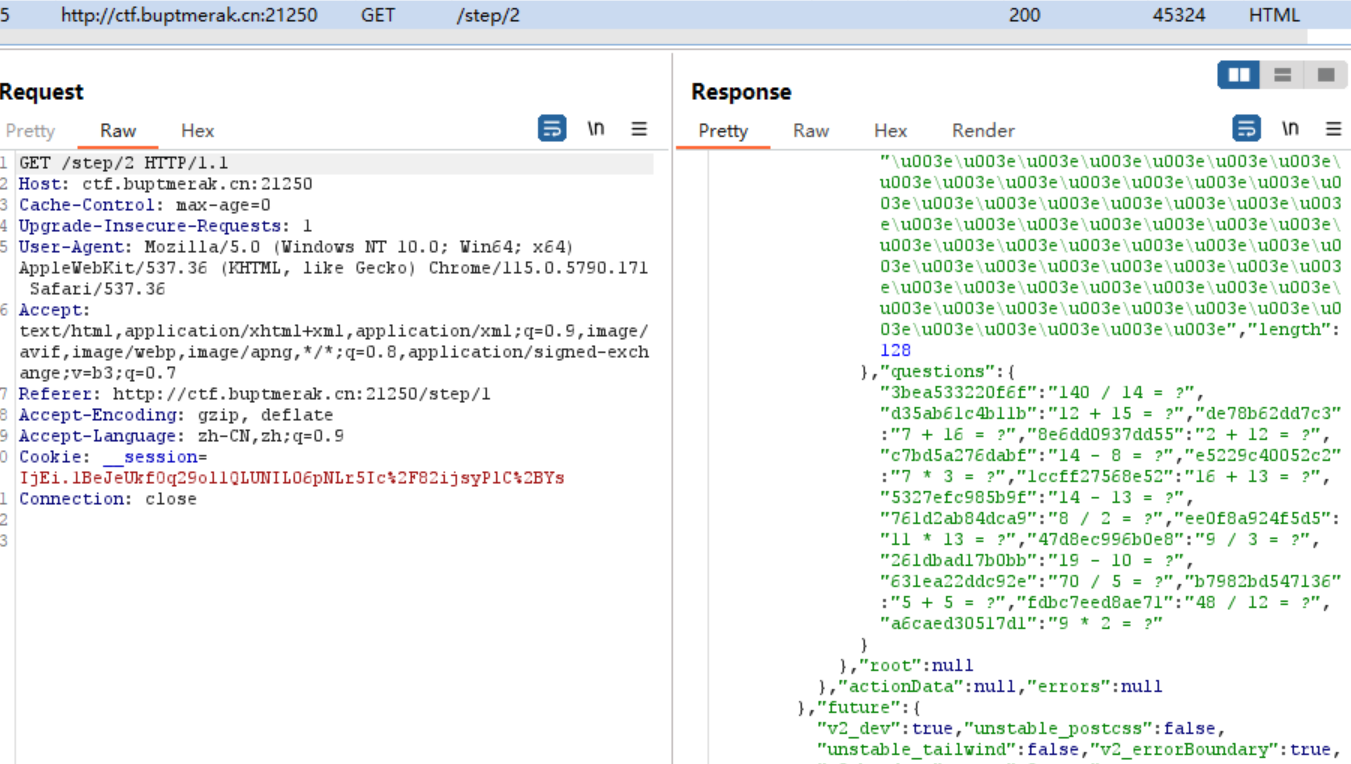Click HTML MIME type cell
Screen dimensions: 1351x764
(x=1274, y=15)
